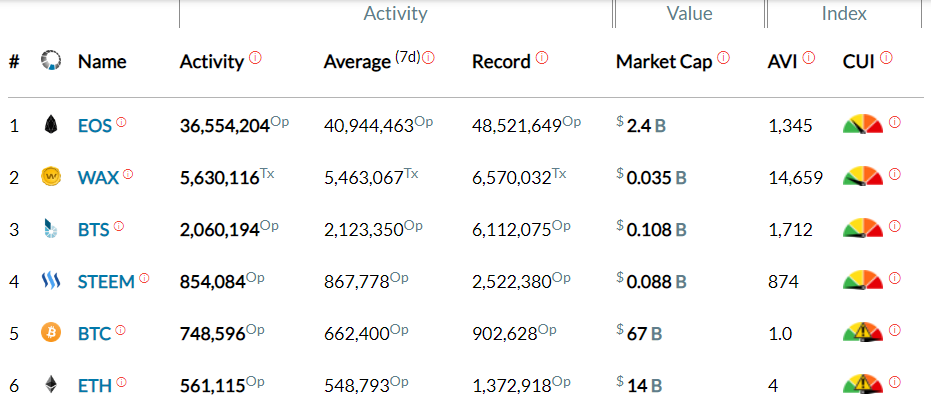Open the BTC name link

click(x=94, y=334)
